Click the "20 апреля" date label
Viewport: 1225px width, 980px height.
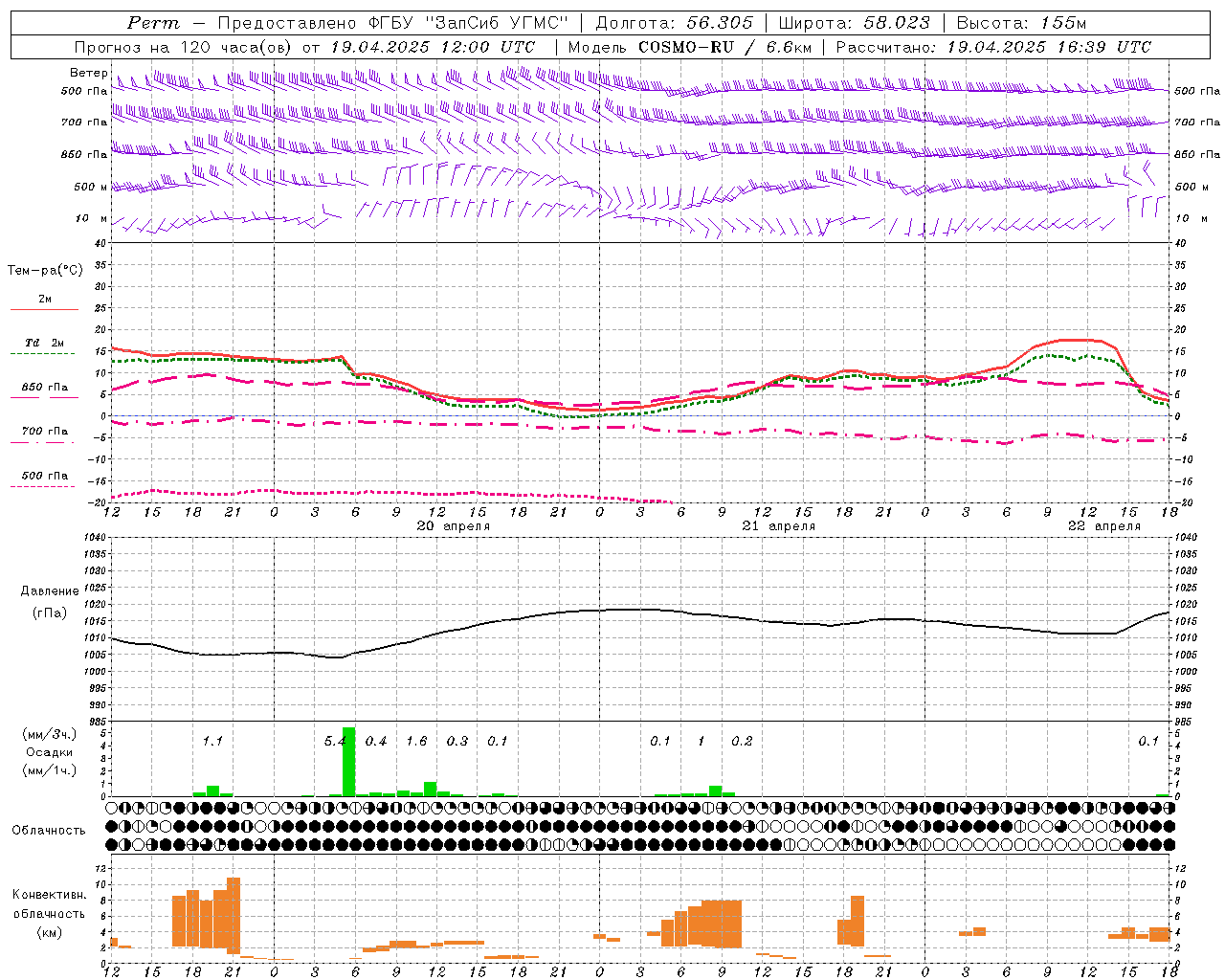(x=453, y=526)
